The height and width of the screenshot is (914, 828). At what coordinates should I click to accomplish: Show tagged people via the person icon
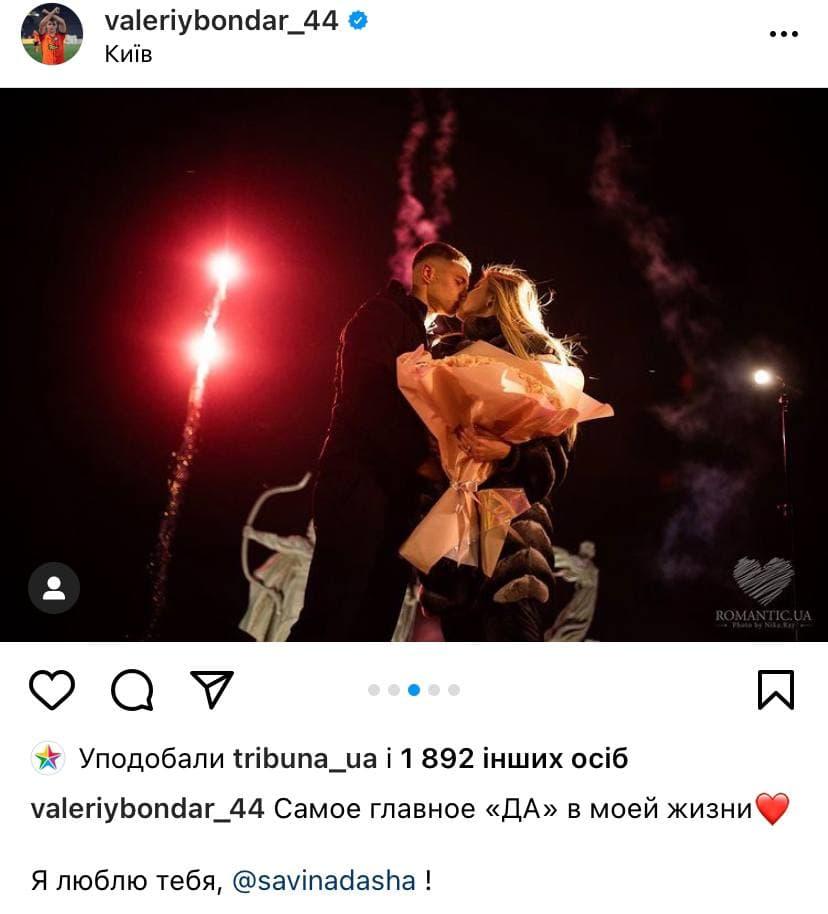click(x=54, y=588)
